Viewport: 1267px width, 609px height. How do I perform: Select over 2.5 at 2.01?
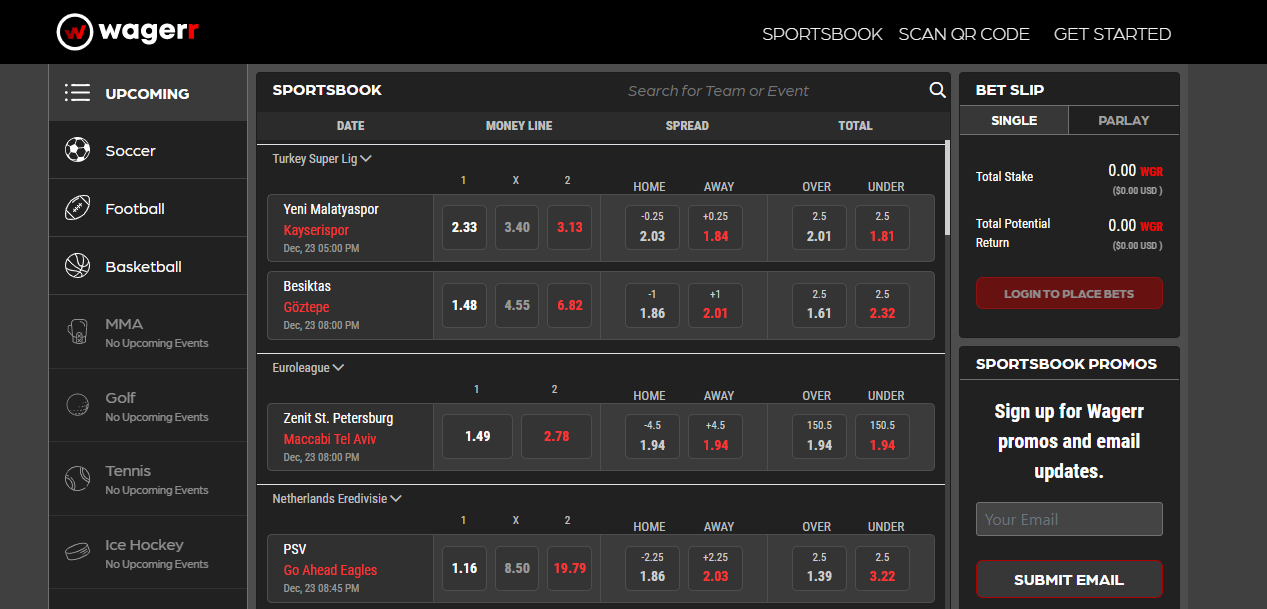(x=819, y=227)
